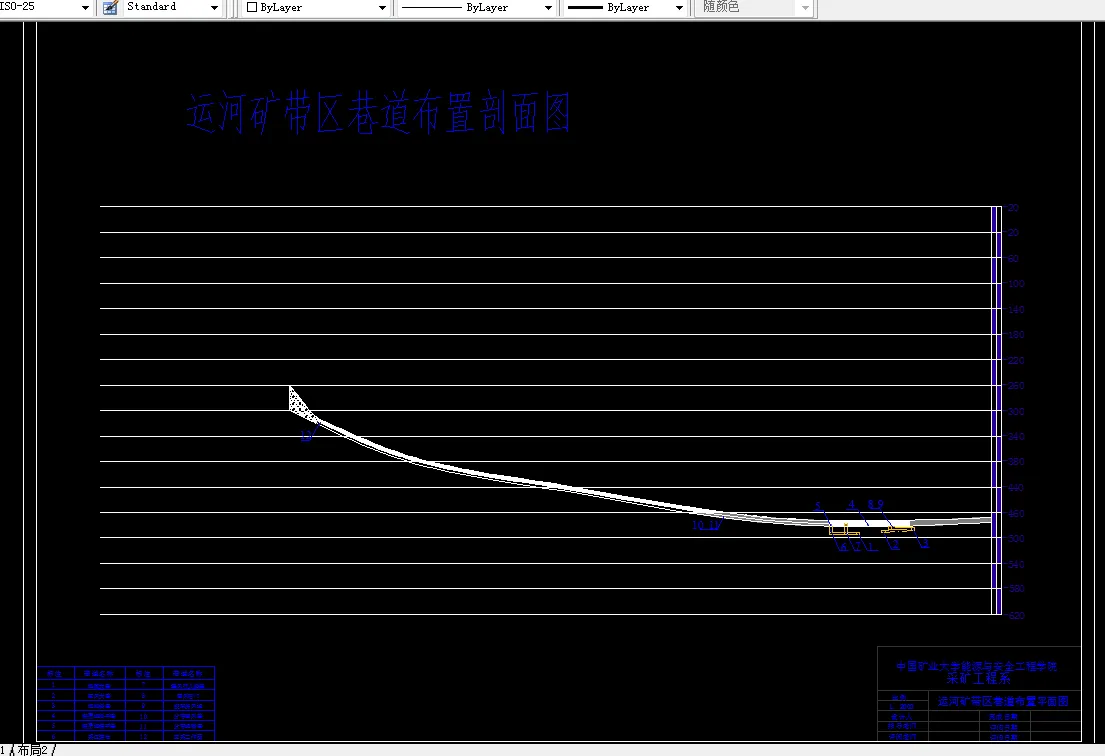Click legend table row number 1
Viewport: 1105px width, 756px height.
click(x=54, y=685)
